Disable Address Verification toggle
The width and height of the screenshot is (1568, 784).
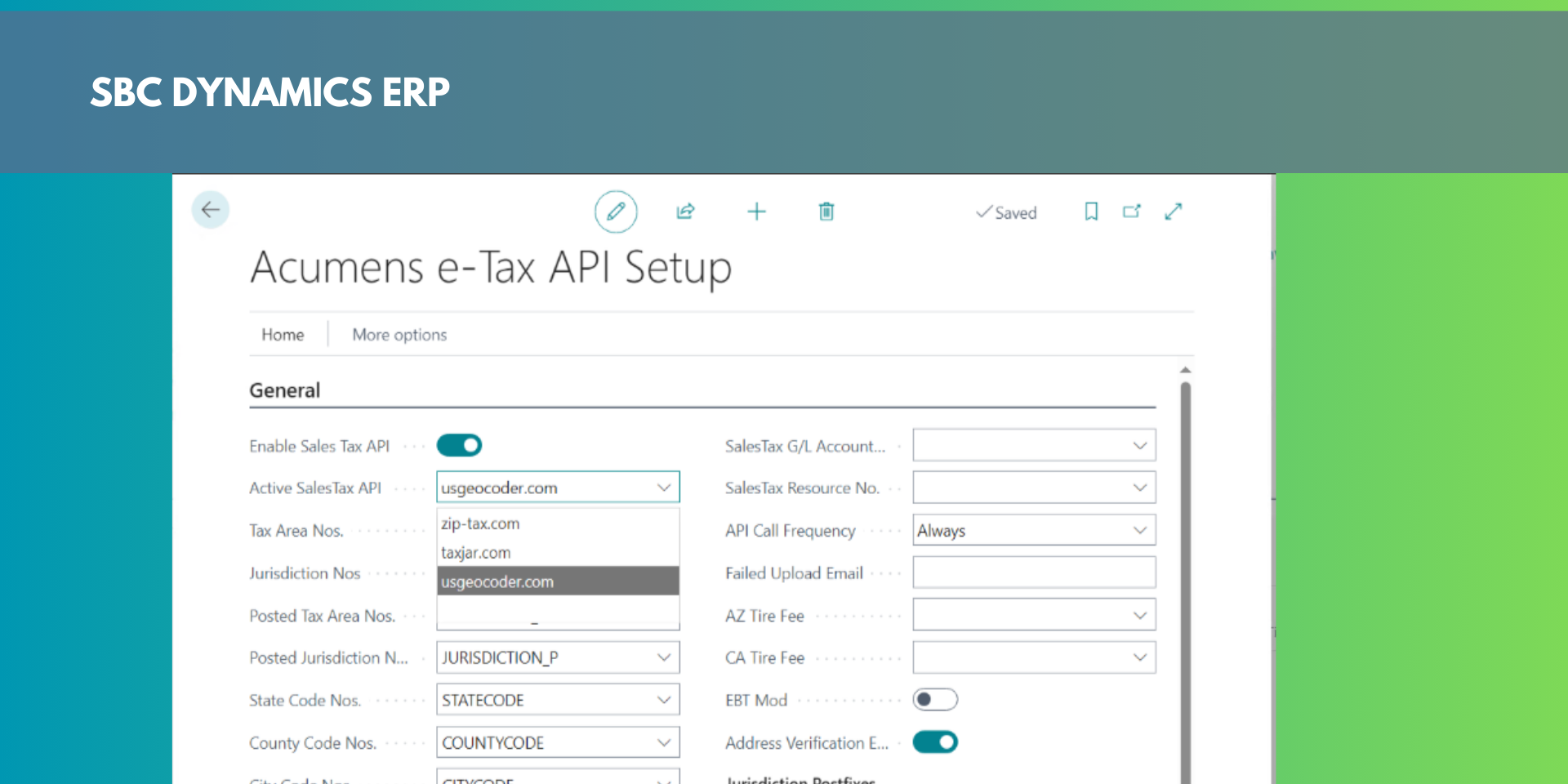935,742
